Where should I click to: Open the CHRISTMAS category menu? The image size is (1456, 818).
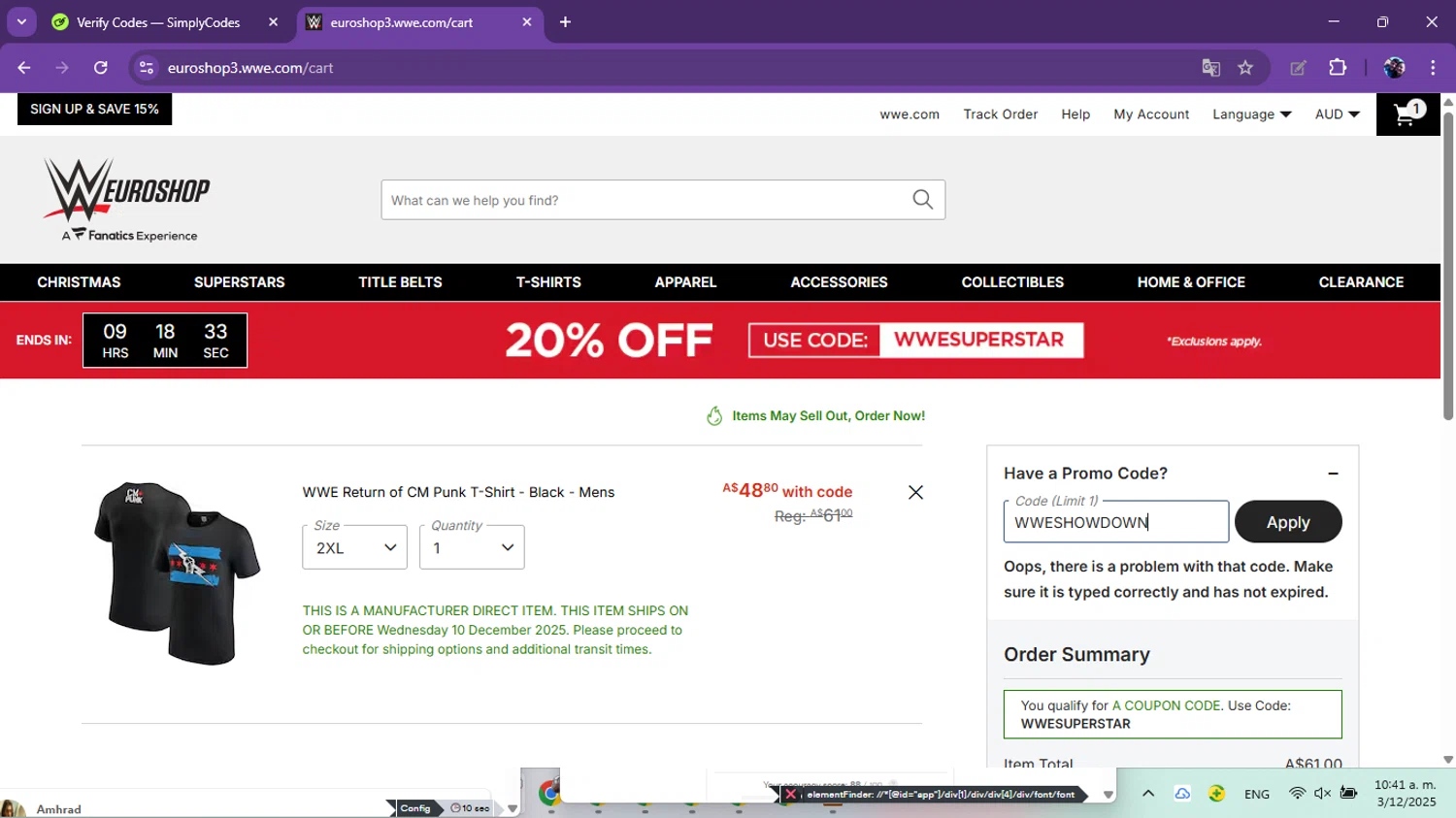[x=79, y=282]
